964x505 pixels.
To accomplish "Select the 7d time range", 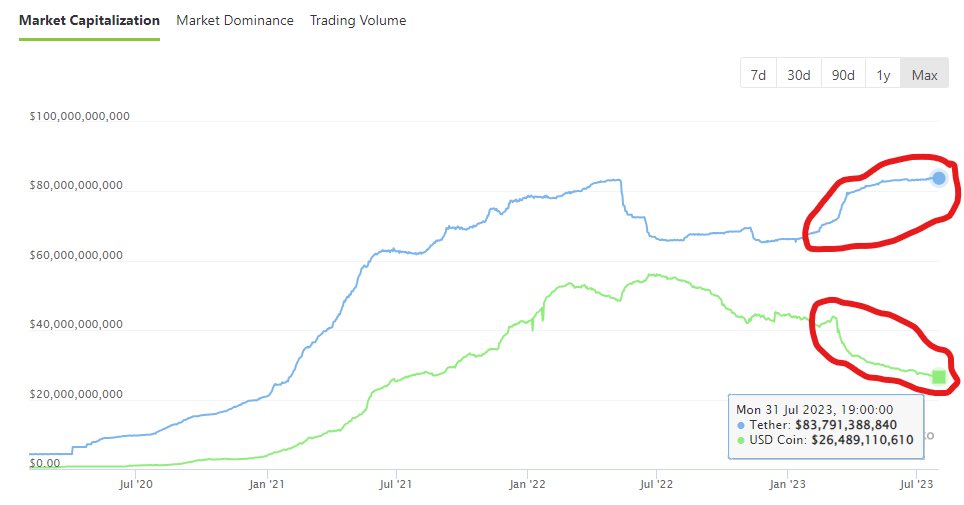I will pos(758,74).
